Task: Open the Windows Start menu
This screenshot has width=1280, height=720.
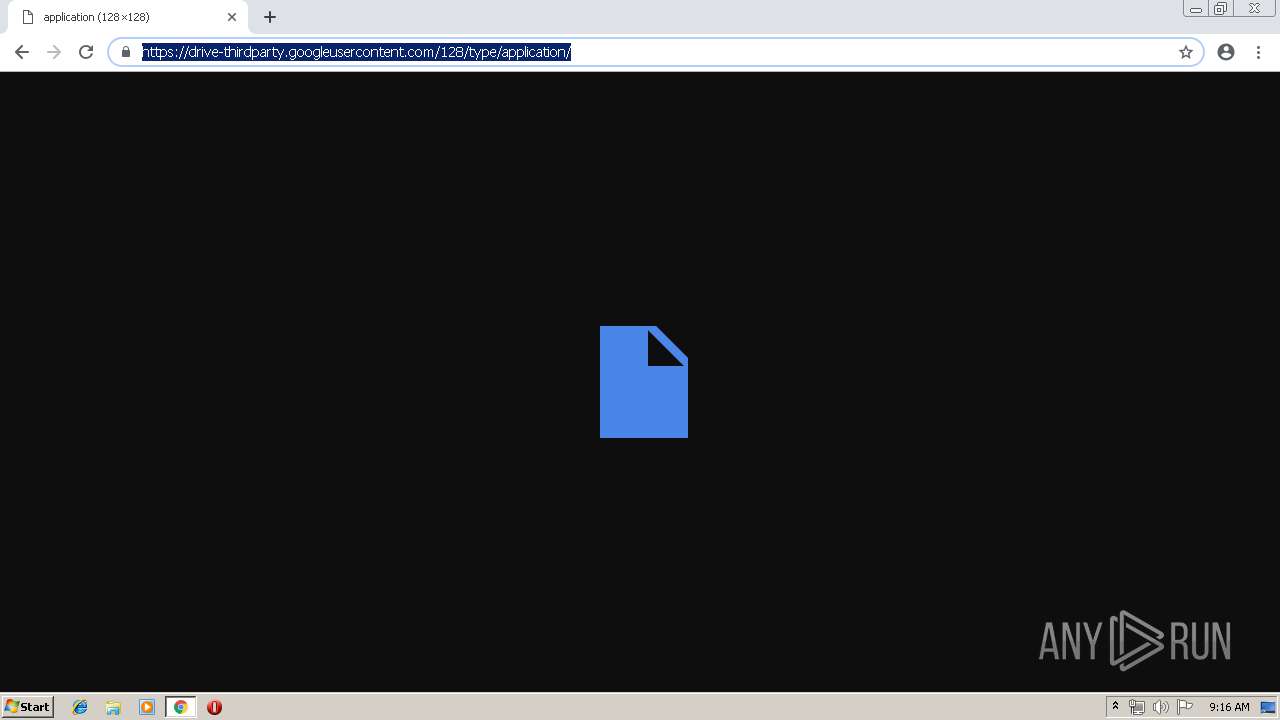Action: [x=28, y=706]
